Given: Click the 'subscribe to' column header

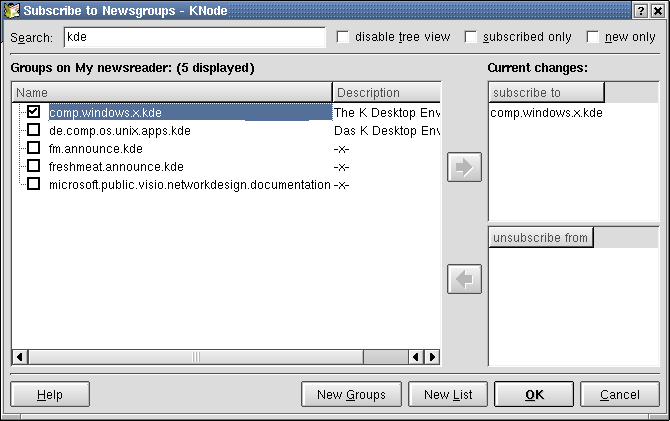Looking at the screenshot, I should [547, 92].
